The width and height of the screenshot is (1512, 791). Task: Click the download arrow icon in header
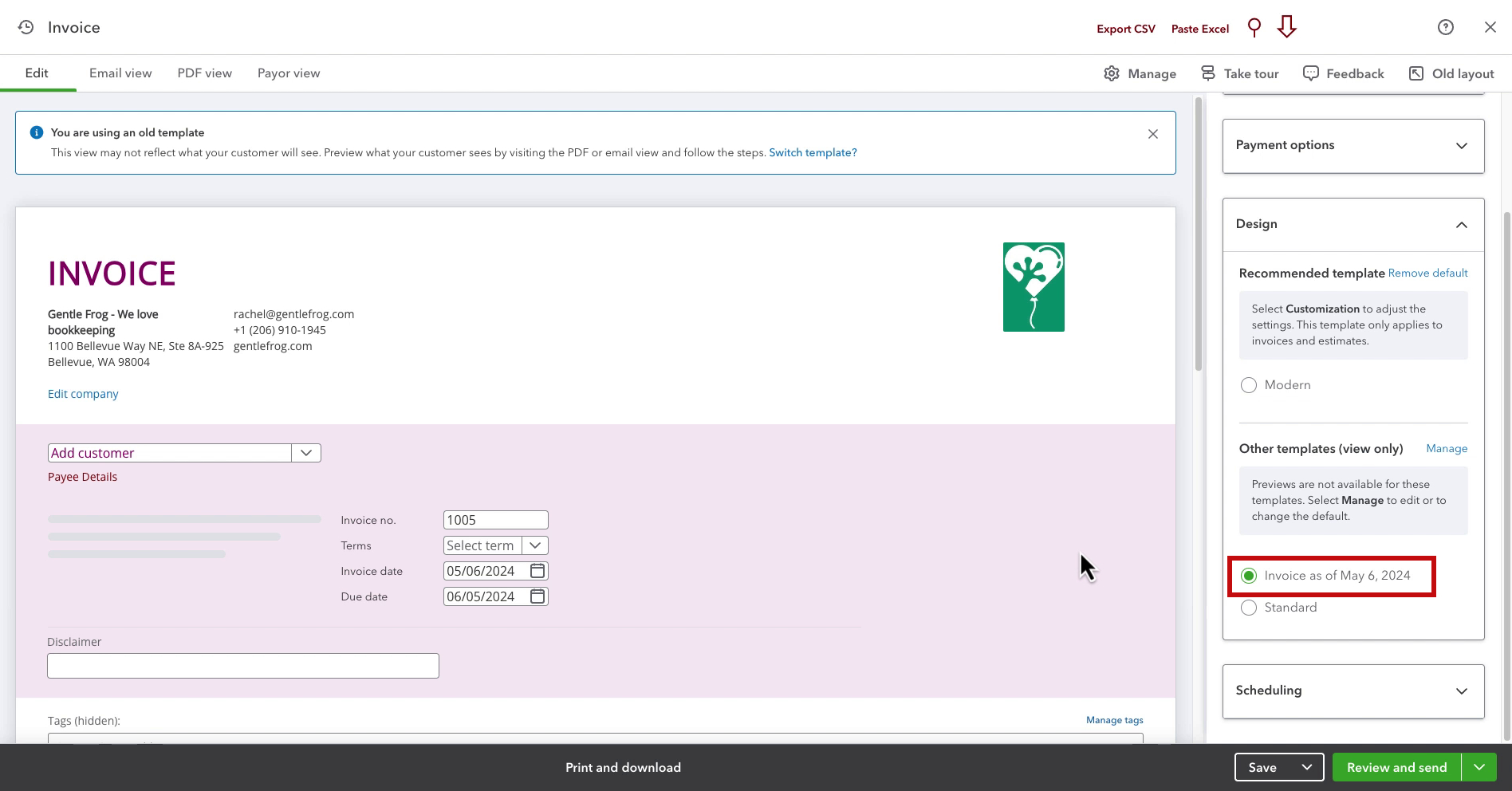click(x=1286, y=27)
